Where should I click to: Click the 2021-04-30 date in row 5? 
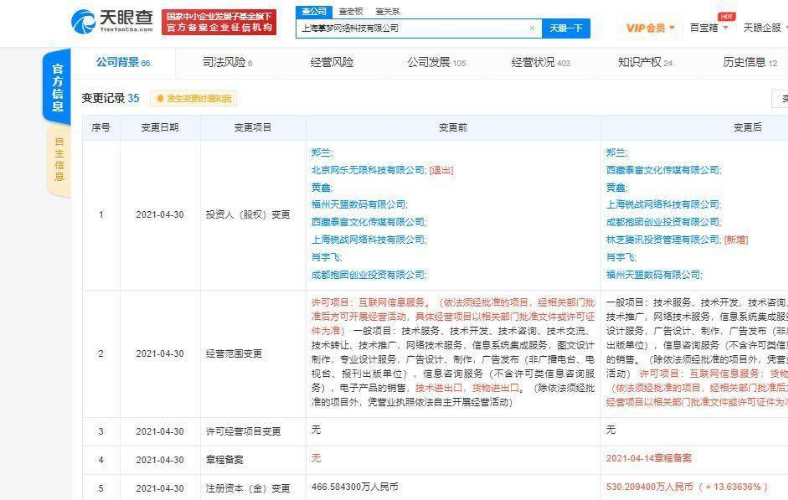(160, 488)
